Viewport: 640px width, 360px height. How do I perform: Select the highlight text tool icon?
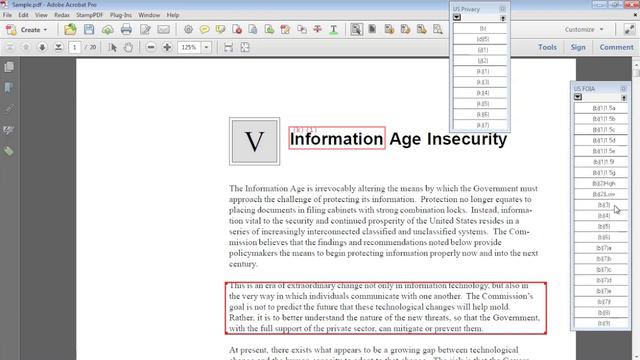point(220,29)
